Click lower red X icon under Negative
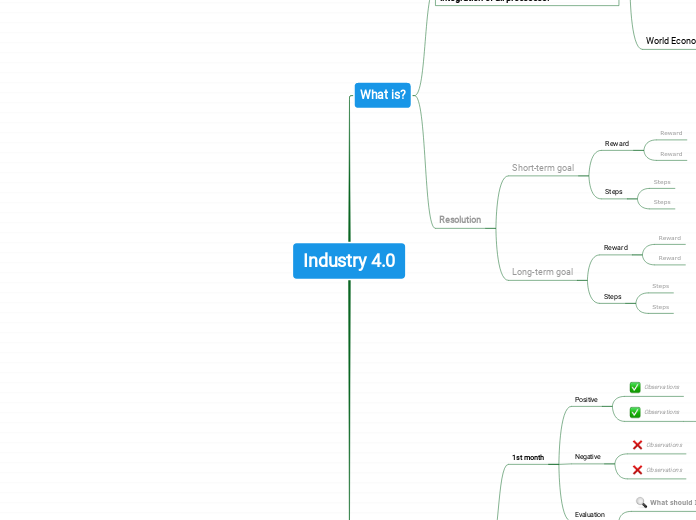696x520 pixels. click(x=637, y=470)
